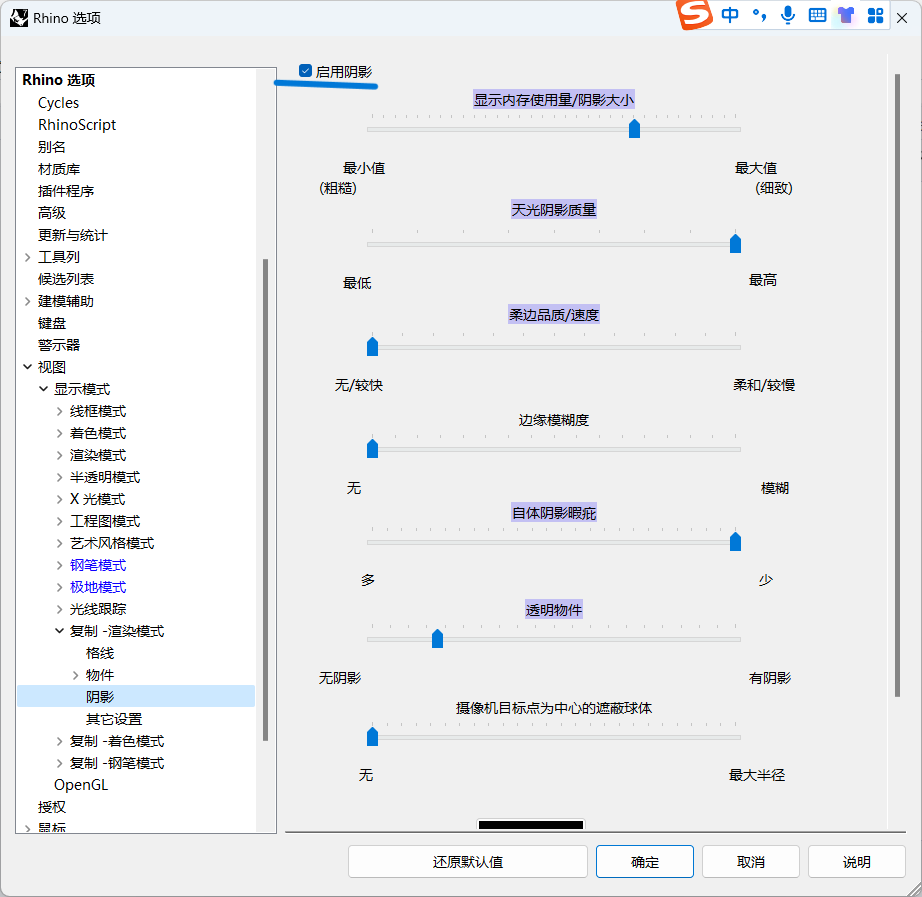This screenshot has width=922, height=897.
Task: Collapse the 视图 tree node
Action: (x=27, y=367)
